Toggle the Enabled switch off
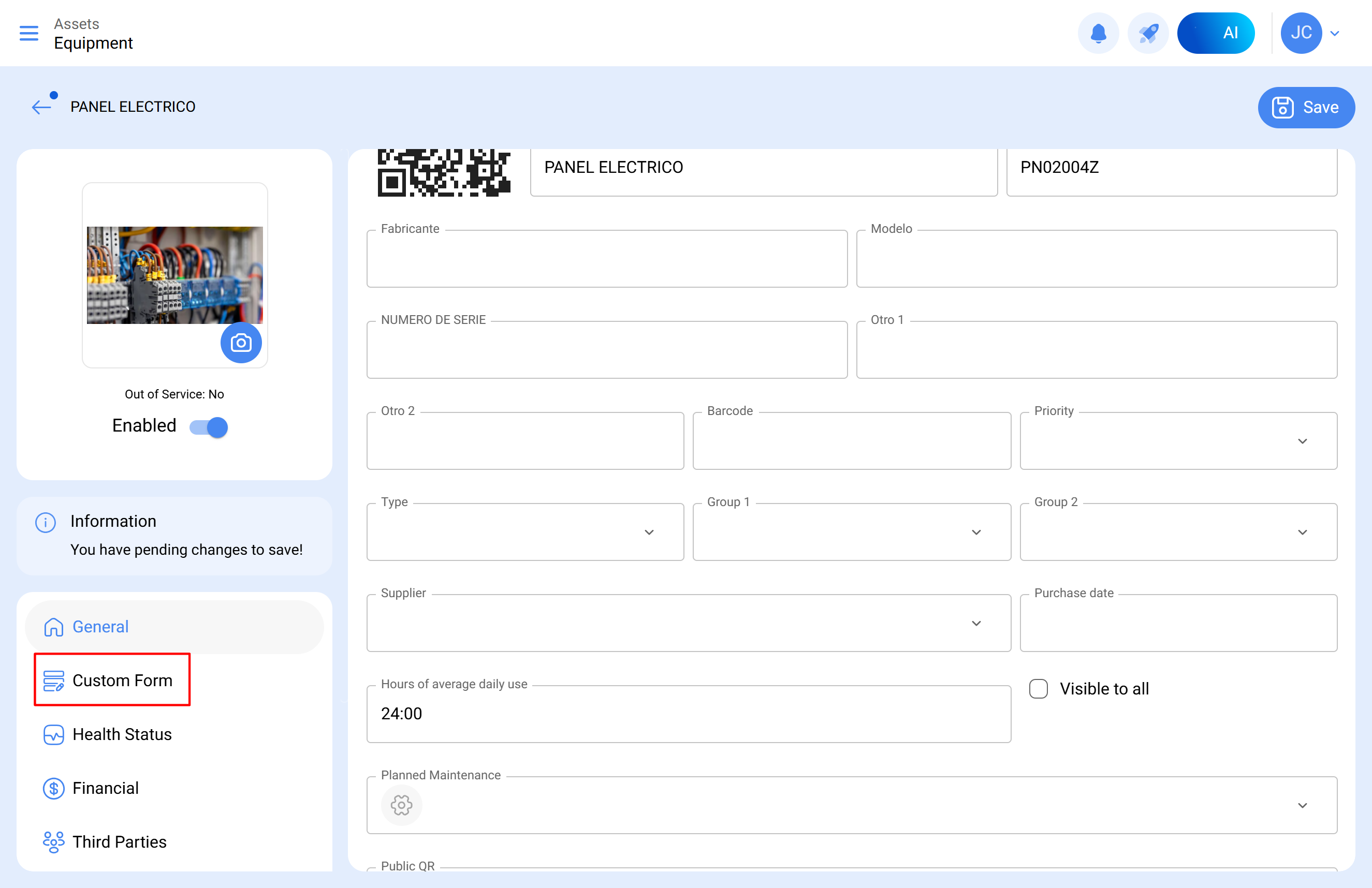This screenshot has width=1372, height=888. [x=209, y=427]
